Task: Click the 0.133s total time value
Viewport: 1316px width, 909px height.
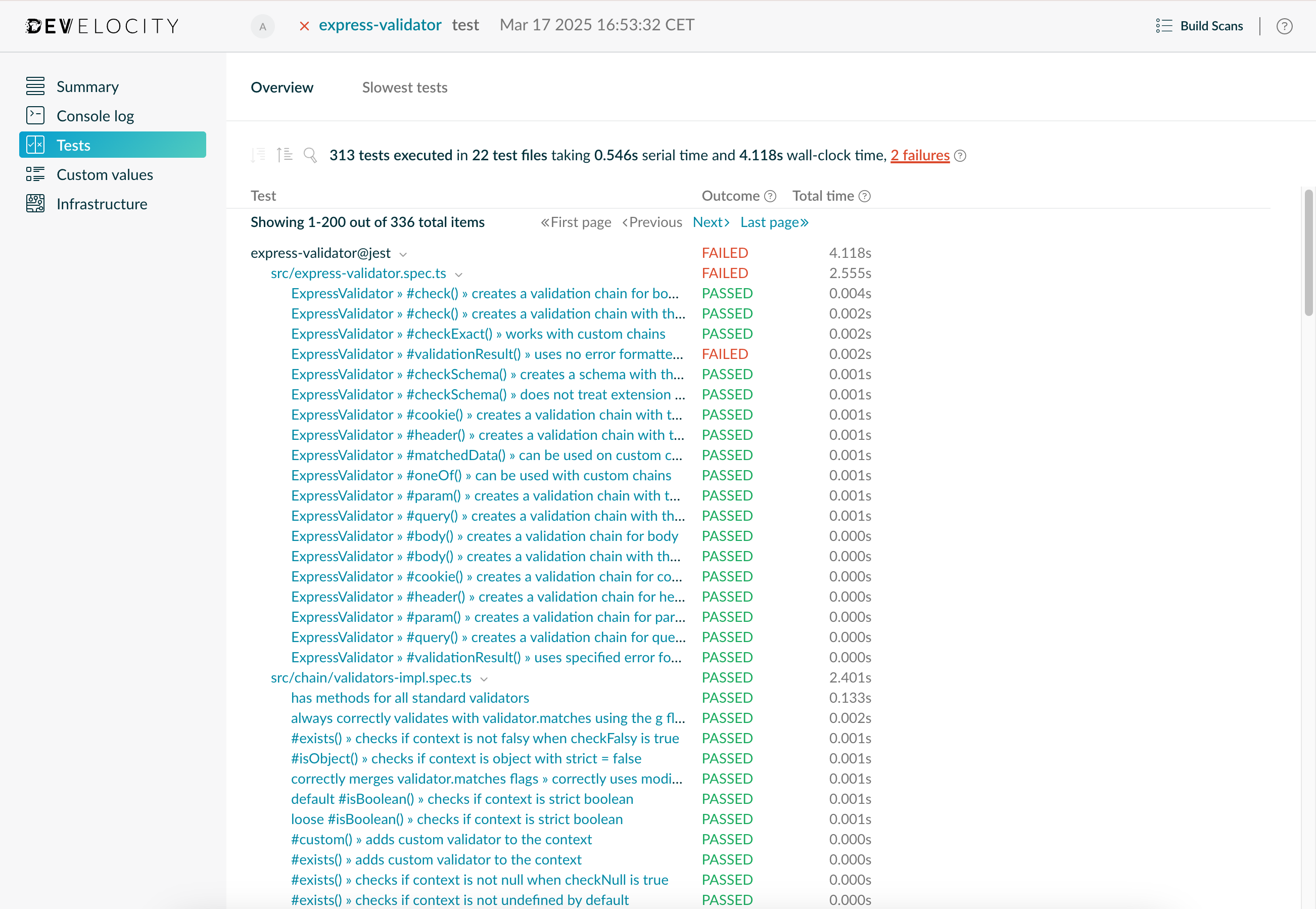Action: point(850,698)
